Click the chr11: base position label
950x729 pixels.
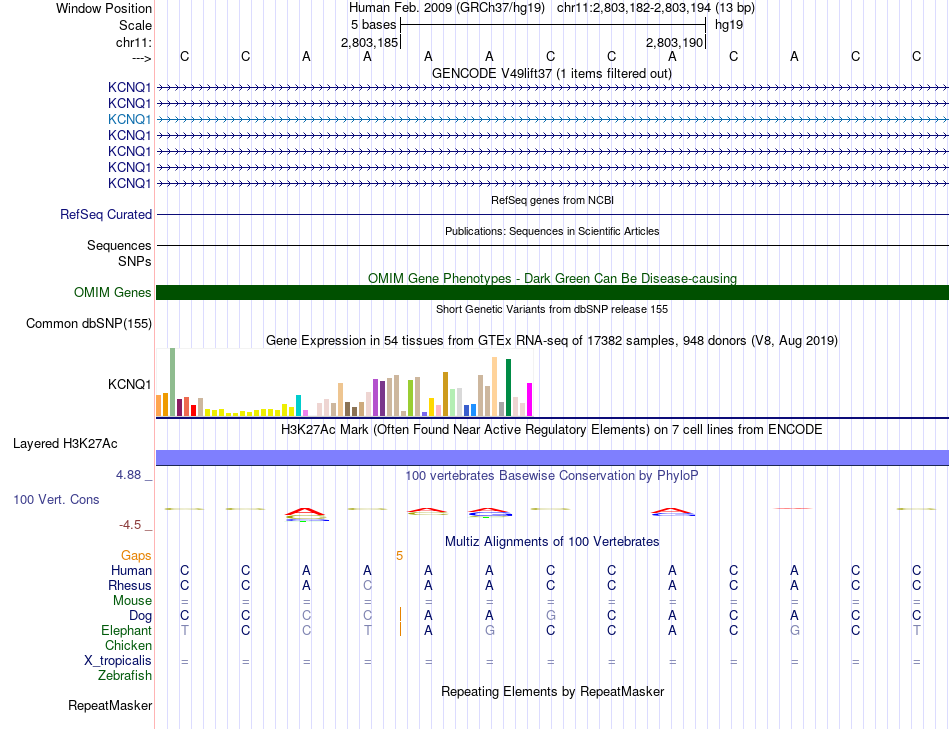133,42
